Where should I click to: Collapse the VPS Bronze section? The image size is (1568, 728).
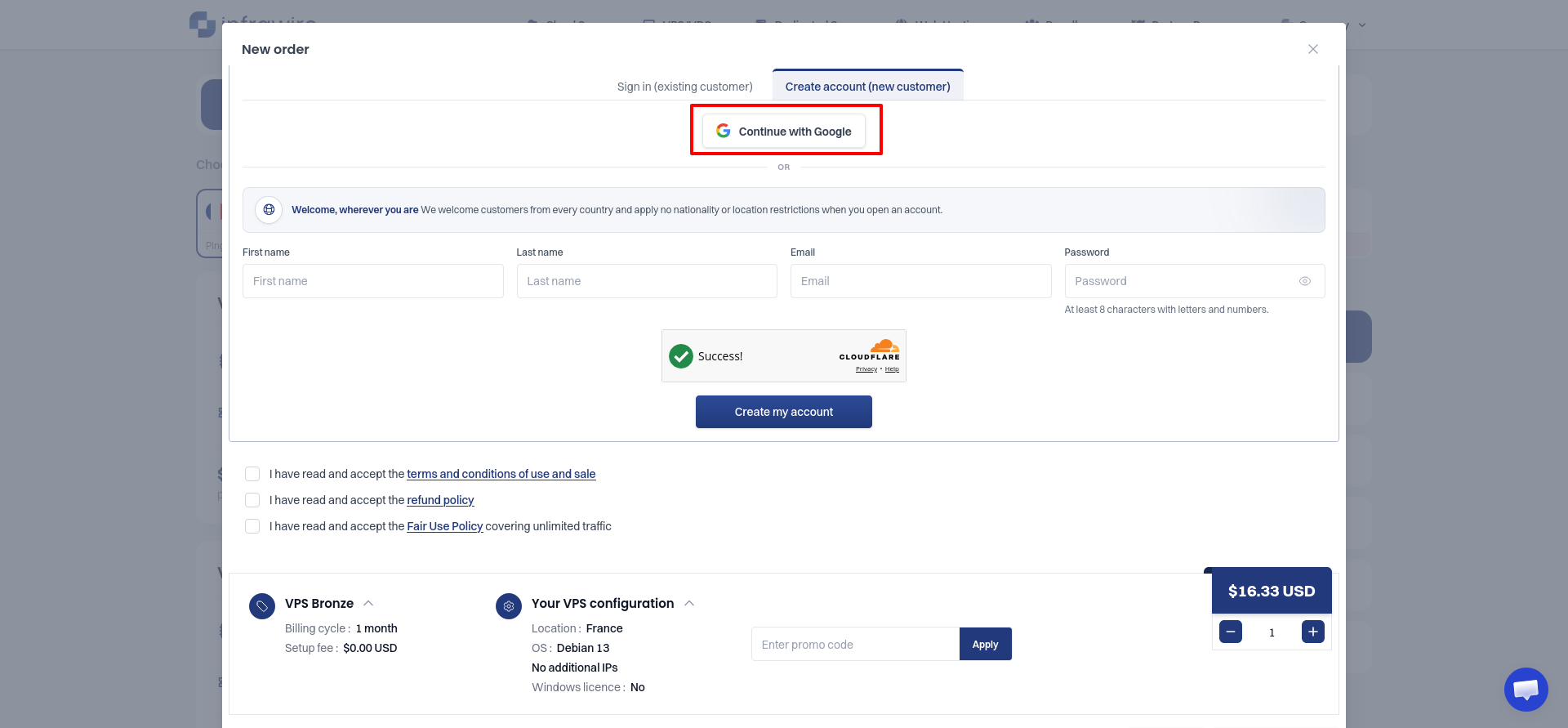[368, 603]
